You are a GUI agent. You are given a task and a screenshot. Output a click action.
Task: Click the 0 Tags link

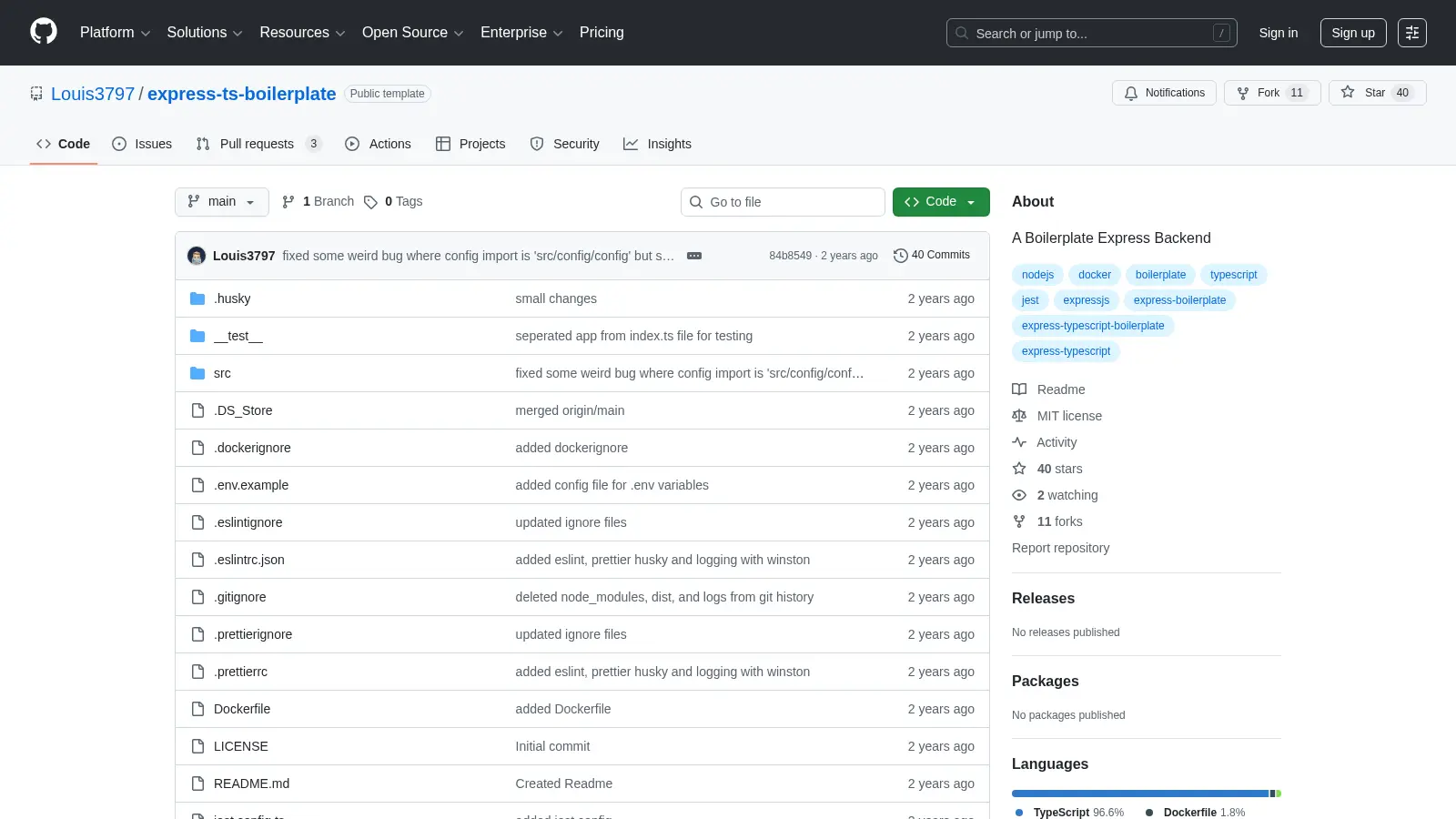coord(393,202)
